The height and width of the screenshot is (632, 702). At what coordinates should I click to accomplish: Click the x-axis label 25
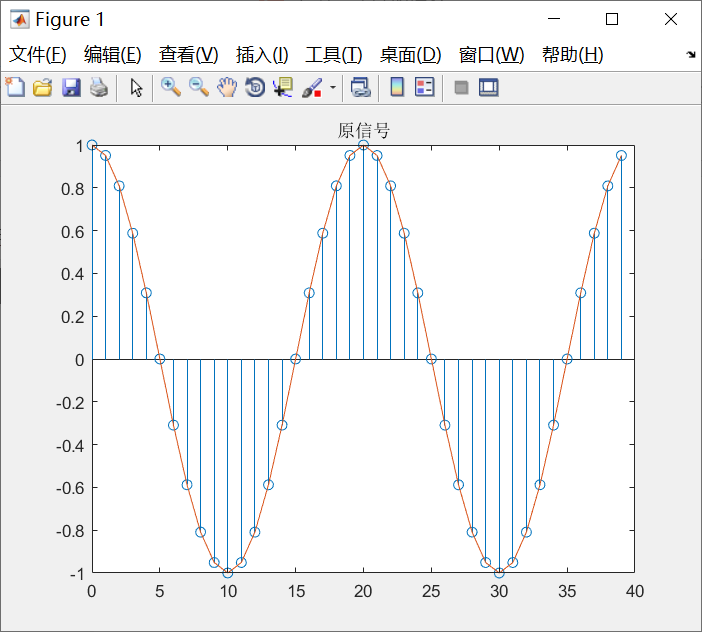coord(431,592)
